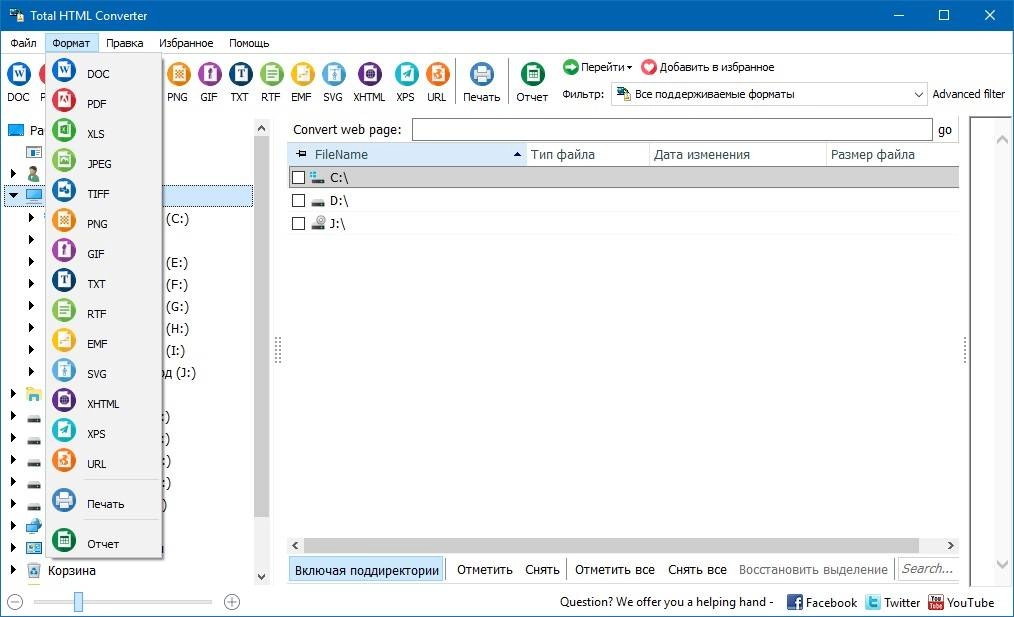This screenshot has height=617, width=1014.
Task: Open the Файл menu
Action: coord(23,43)
